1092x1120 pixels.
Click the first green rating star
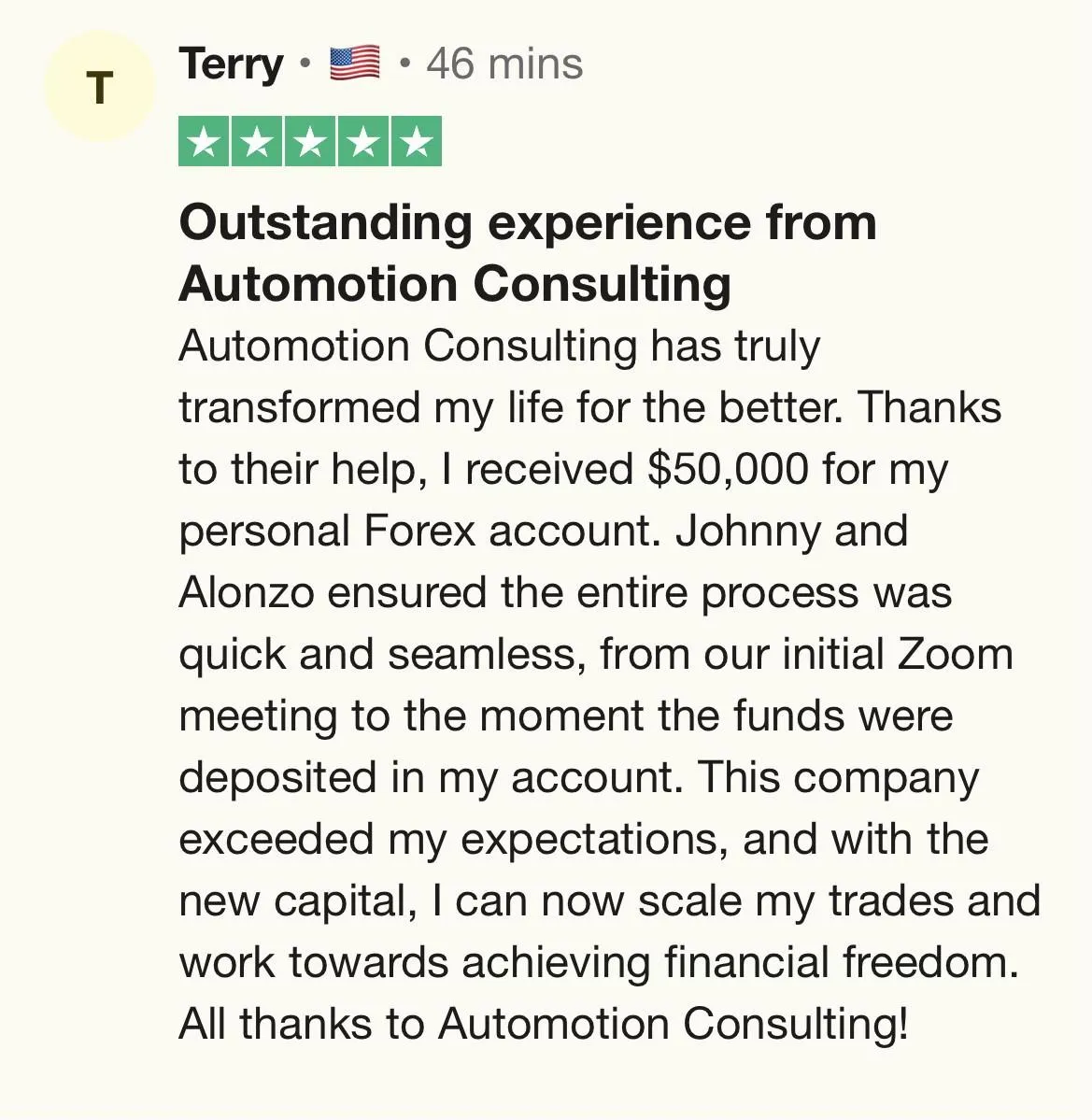point(205,141)
